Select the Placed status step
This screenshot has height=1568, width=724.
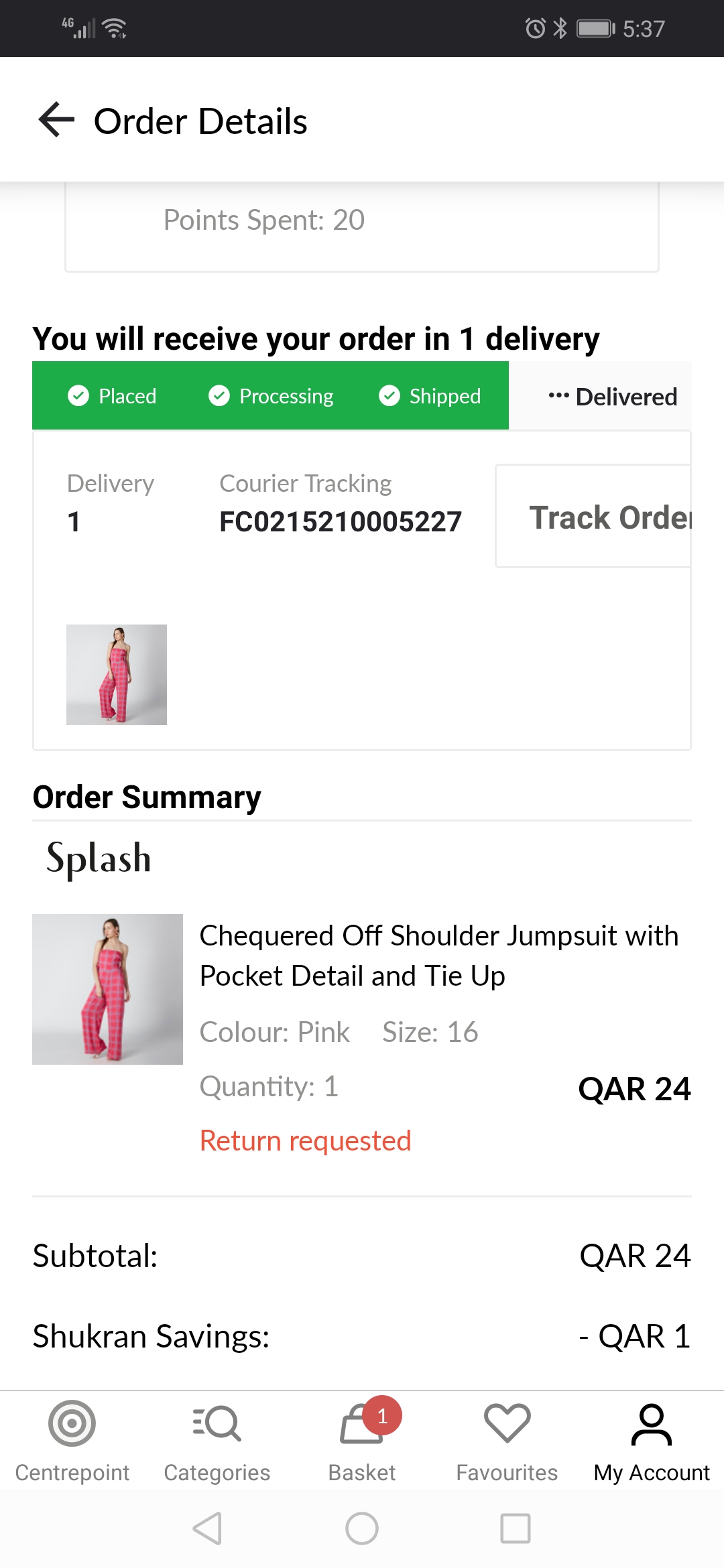tap(113, 396)
